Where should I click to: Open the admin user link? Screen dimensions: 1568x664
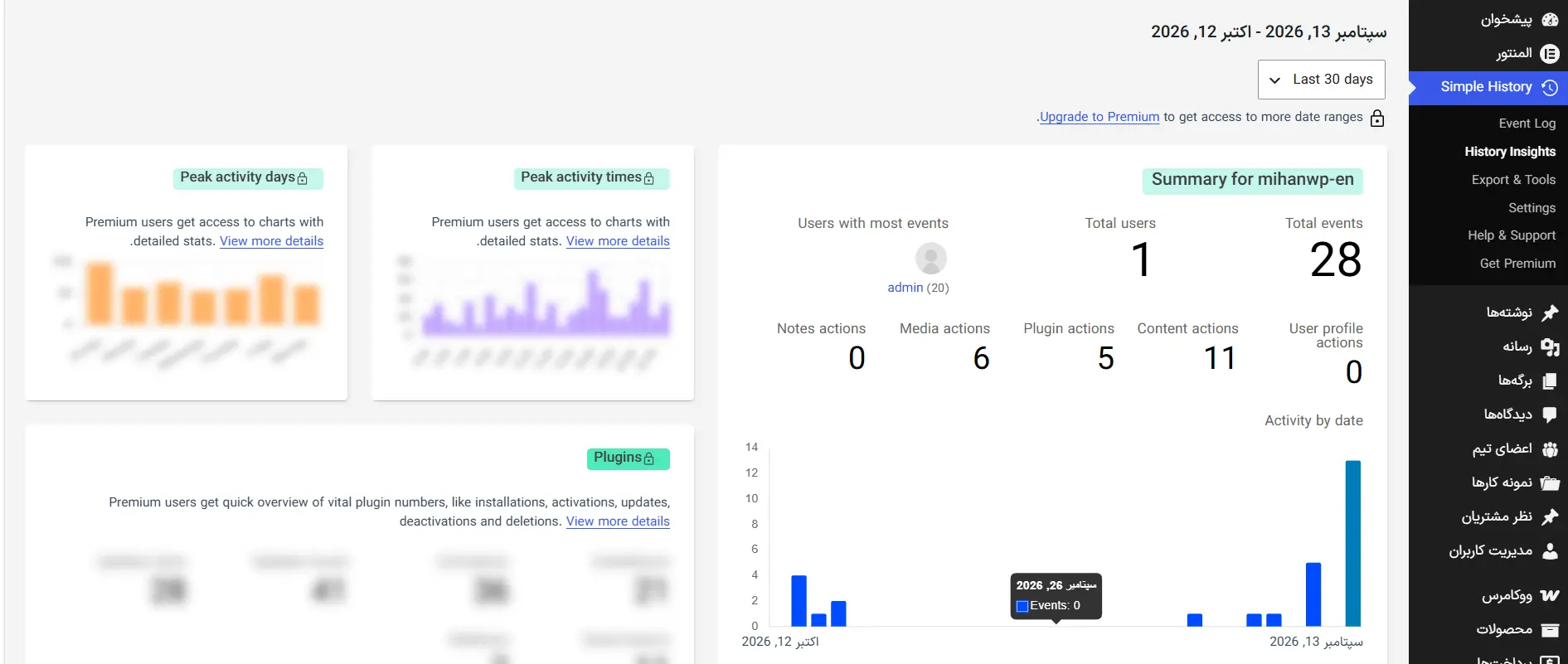pyautogui.click(x=905, y=288)
